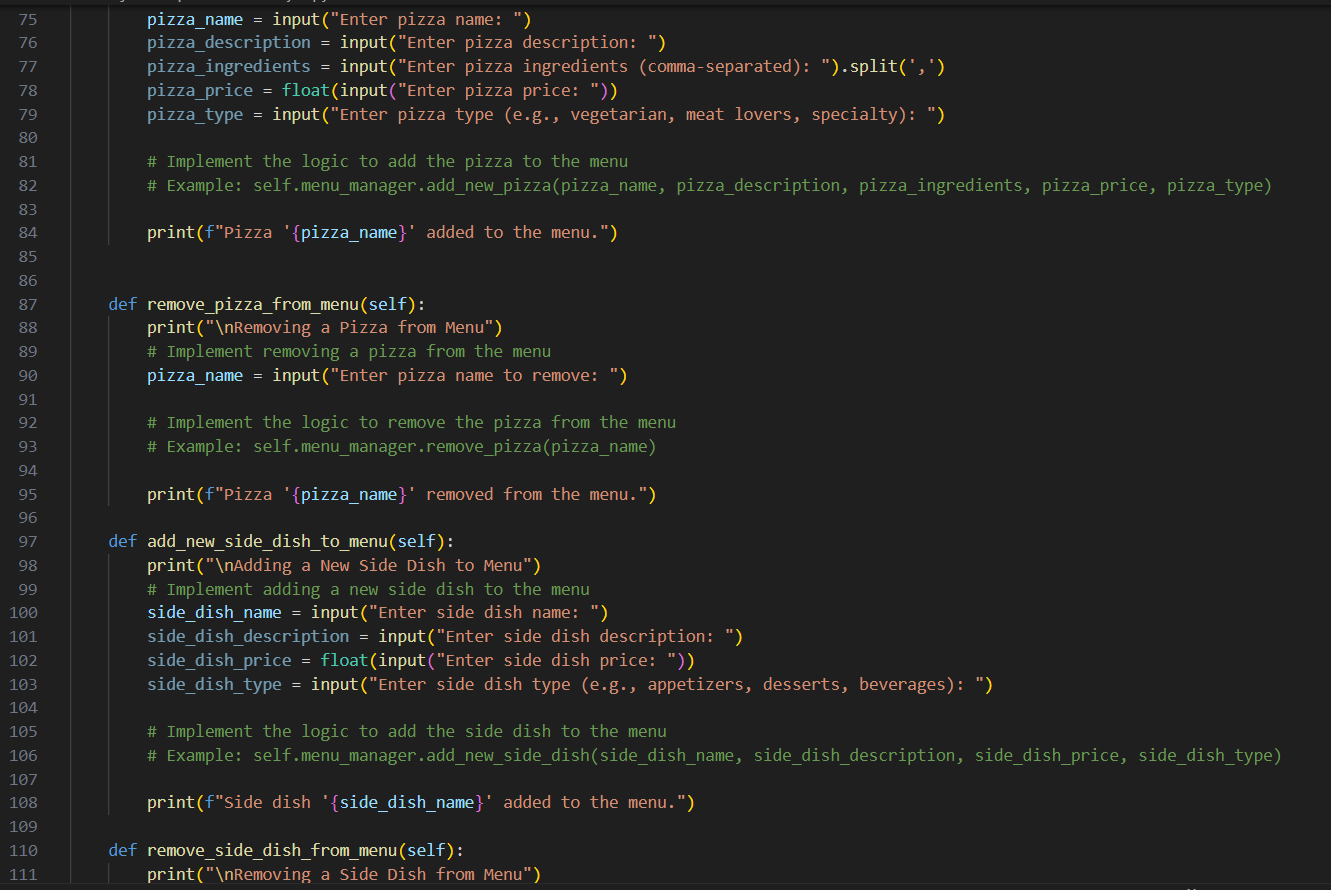Click side_dish_name variable at start of line 100
The image size is (1331, 890).
click(214, 612)
